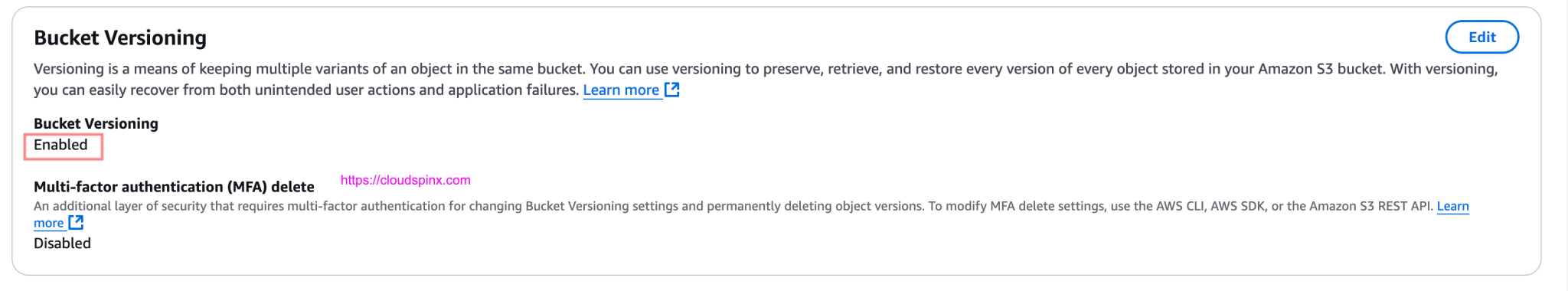Viewport: 1568px width, 291px height.
Task: Click the Edit button for Bucket Versioning
Action: click(x=1481, y=37)
